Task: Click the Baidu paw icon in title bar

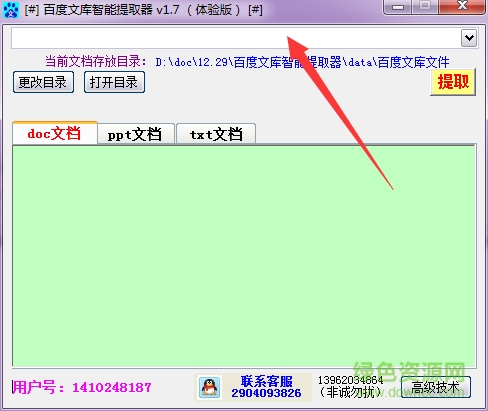Action: 11,10
